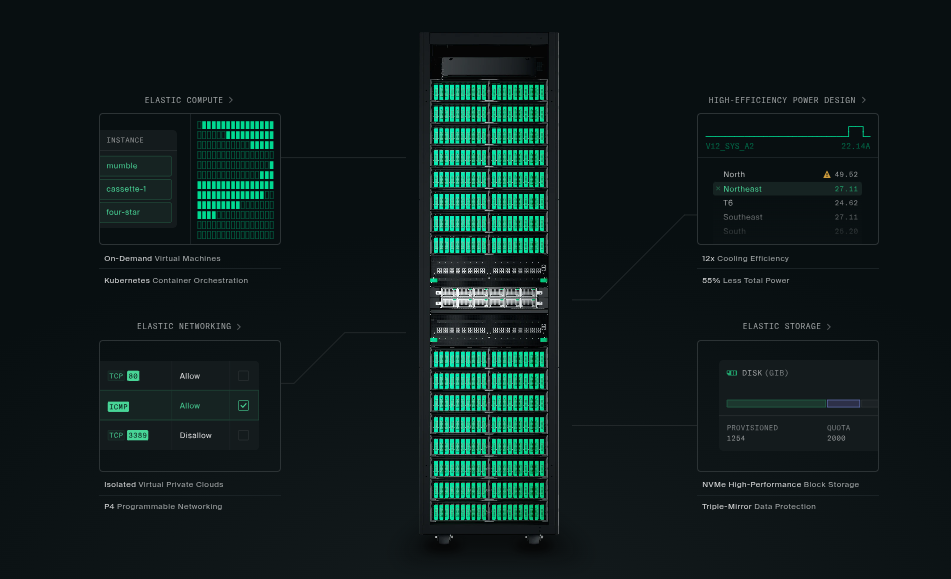Enable the TCP 80 Allow checkbox
This screenshot has width=951, height=579.
tap(243, 376)
